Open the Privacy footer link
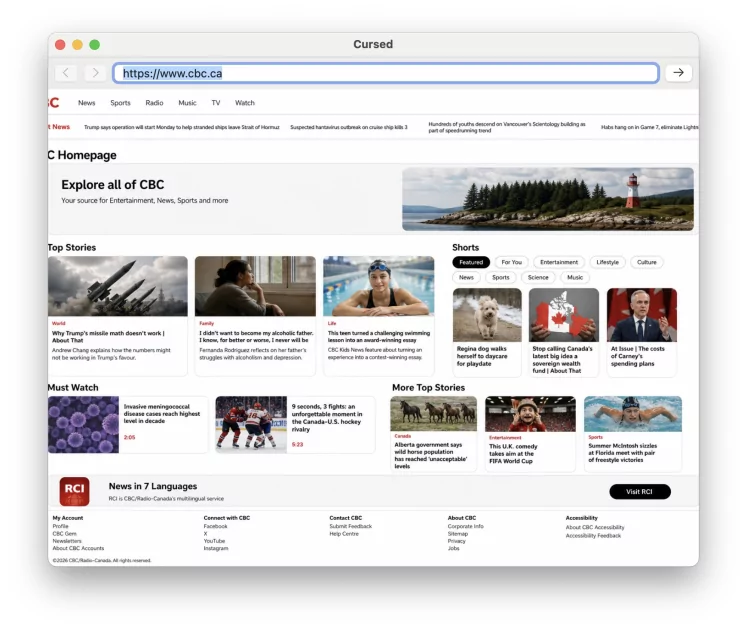 tap(456, 541)
